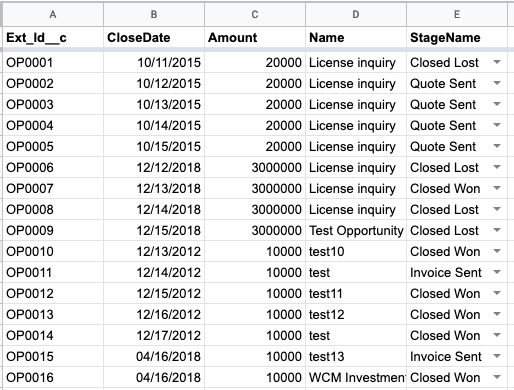Select column C header

[x=255, y=14]
